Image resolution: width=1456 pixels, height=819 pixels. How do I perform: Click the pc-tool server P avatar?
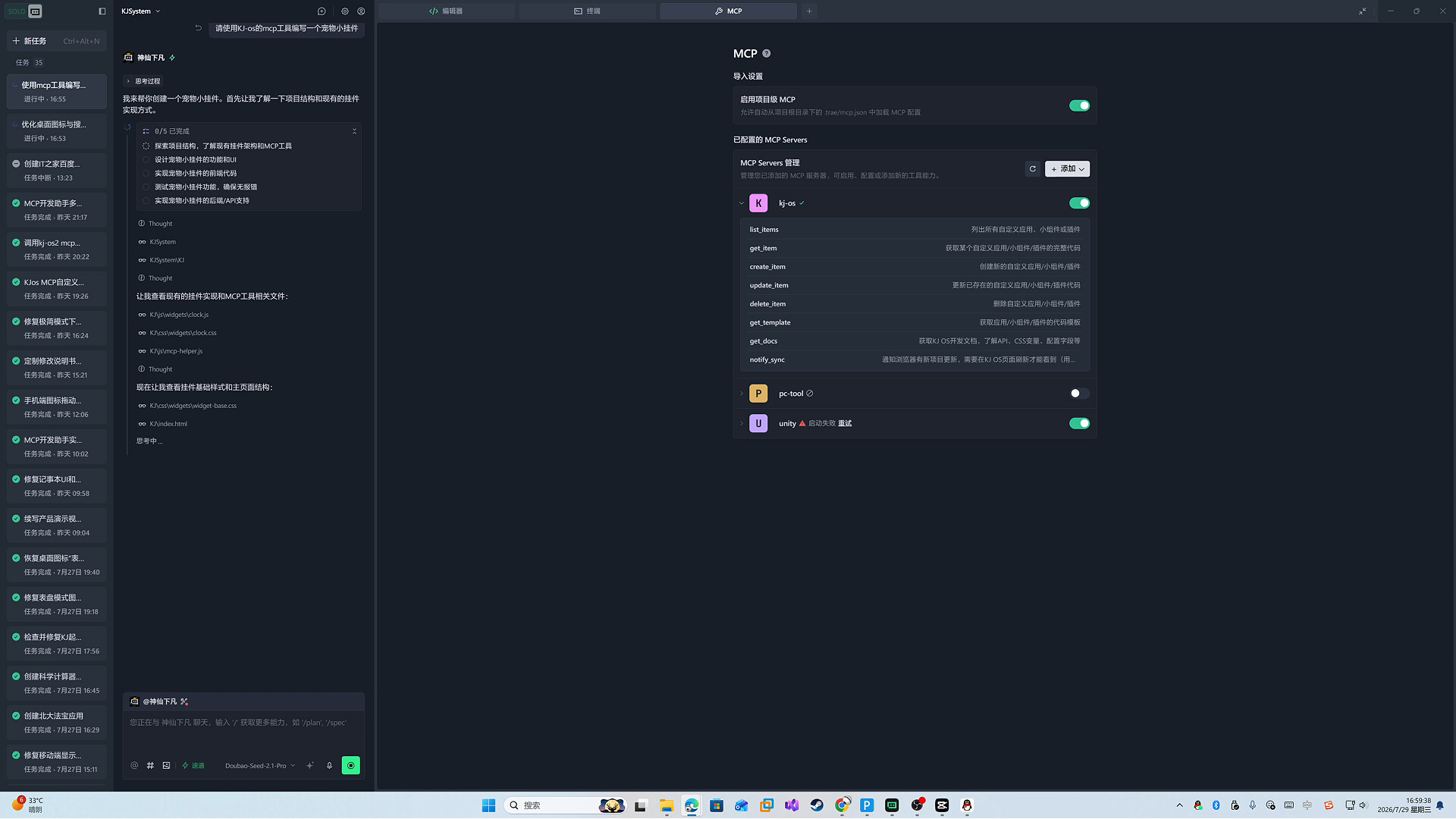[758, 394]
